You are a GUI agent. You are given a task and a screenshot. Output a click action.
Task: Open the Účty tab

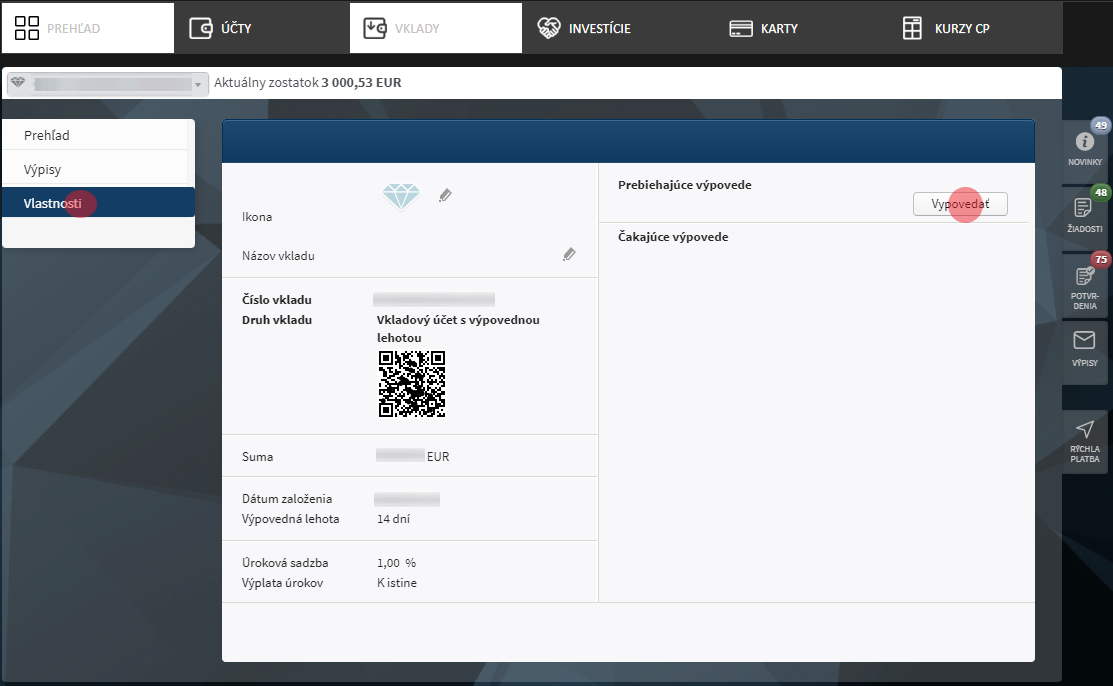261,28
